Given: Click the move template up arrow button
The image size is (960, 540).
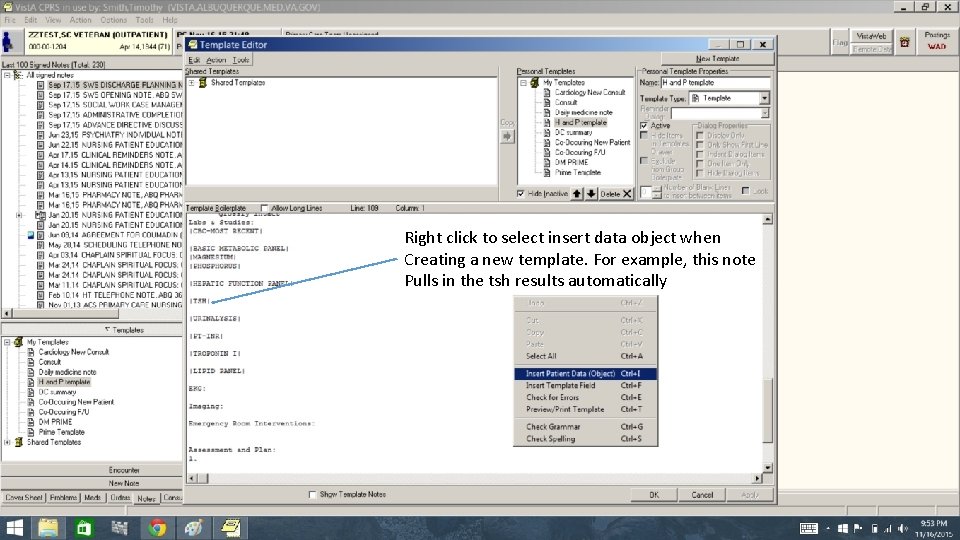Looking at the screenshot, I should tap(577, 193).
